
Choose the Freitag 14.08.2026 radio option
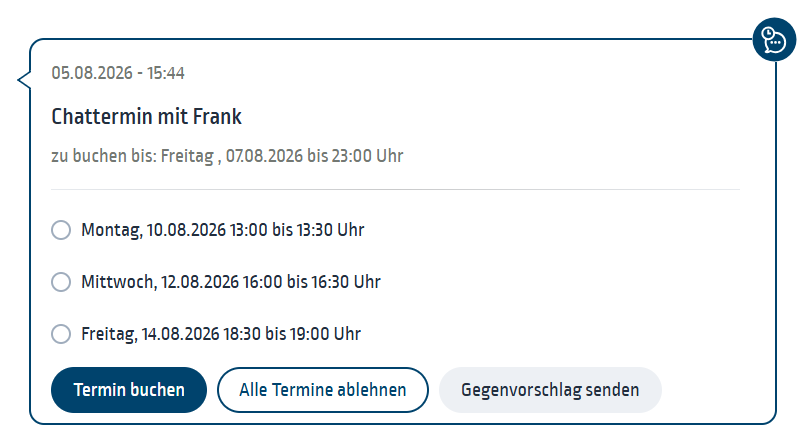(x=61, y=334)
